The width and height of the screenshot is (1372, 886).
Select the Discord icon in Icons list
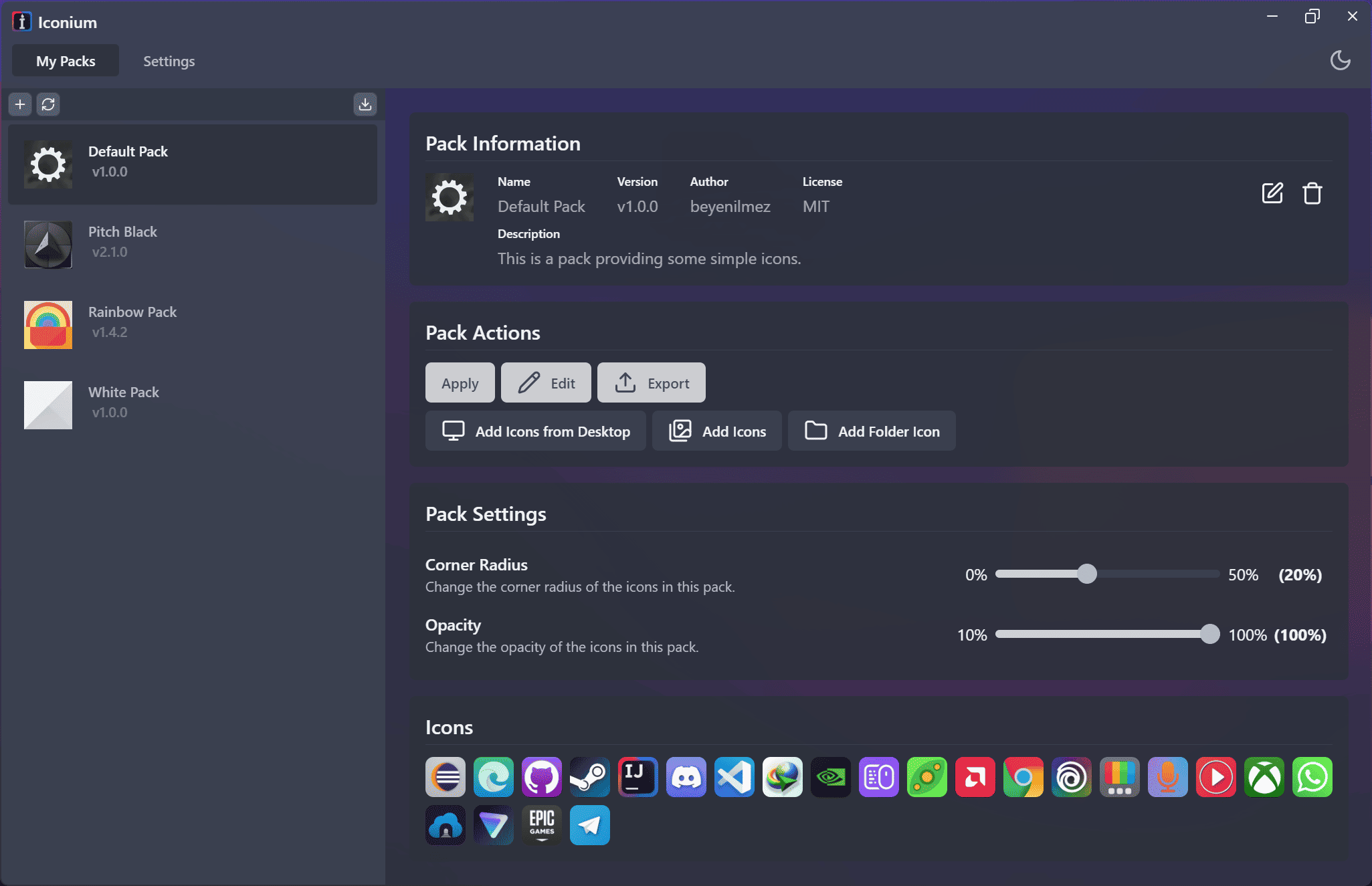click(686, 777)
